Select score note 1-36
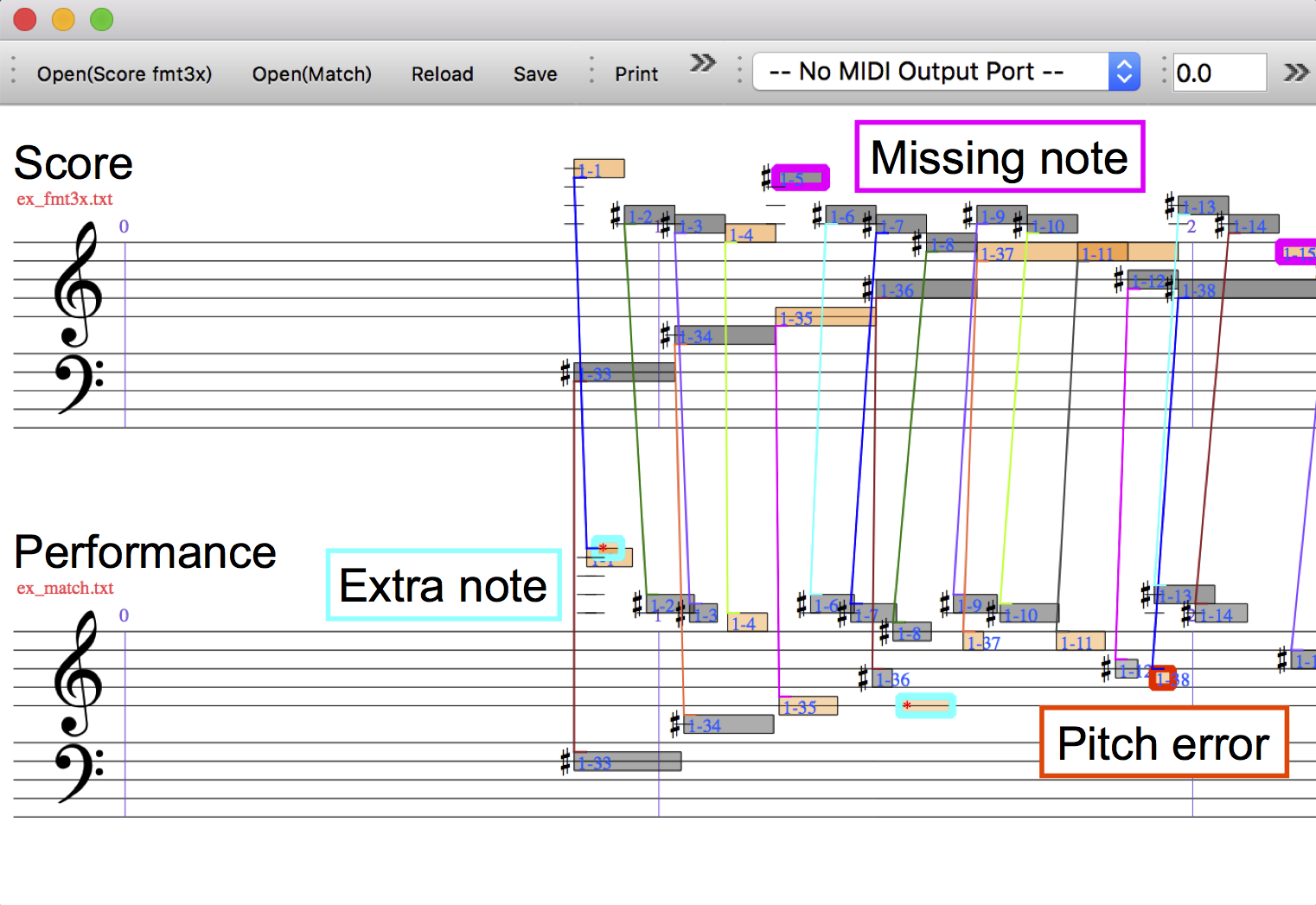The width and height of the screenshot is (1316, 905). point(926,290)
